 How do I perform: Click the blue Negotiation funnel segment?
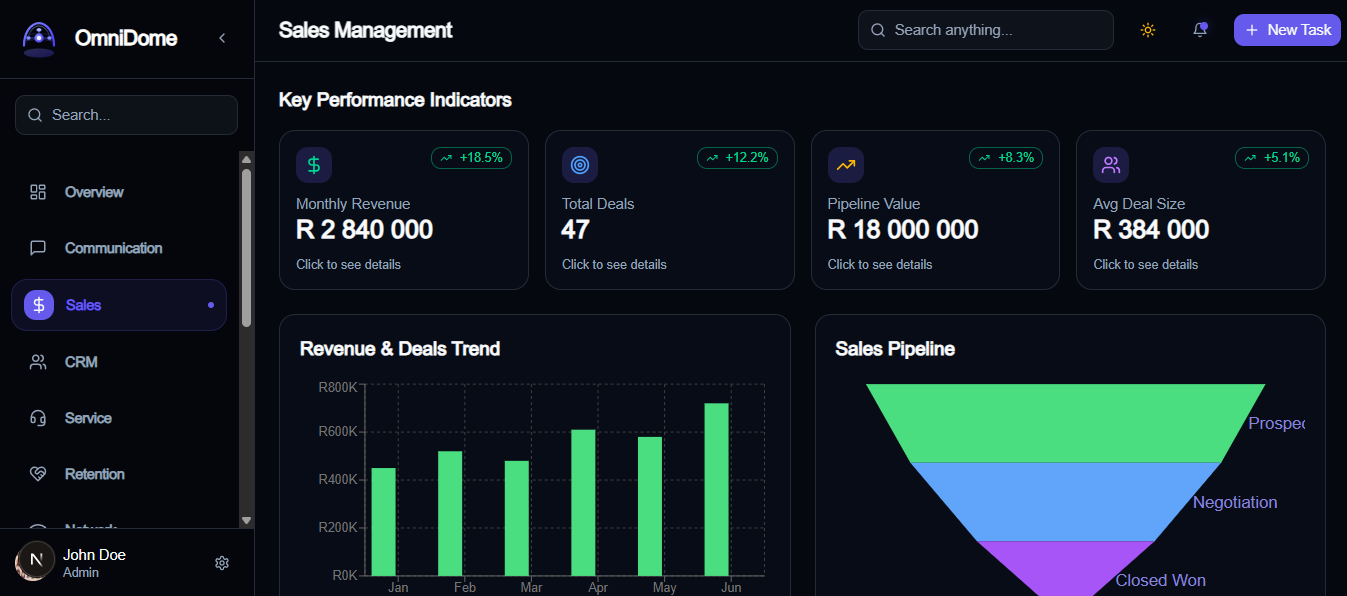(1065, 502)
